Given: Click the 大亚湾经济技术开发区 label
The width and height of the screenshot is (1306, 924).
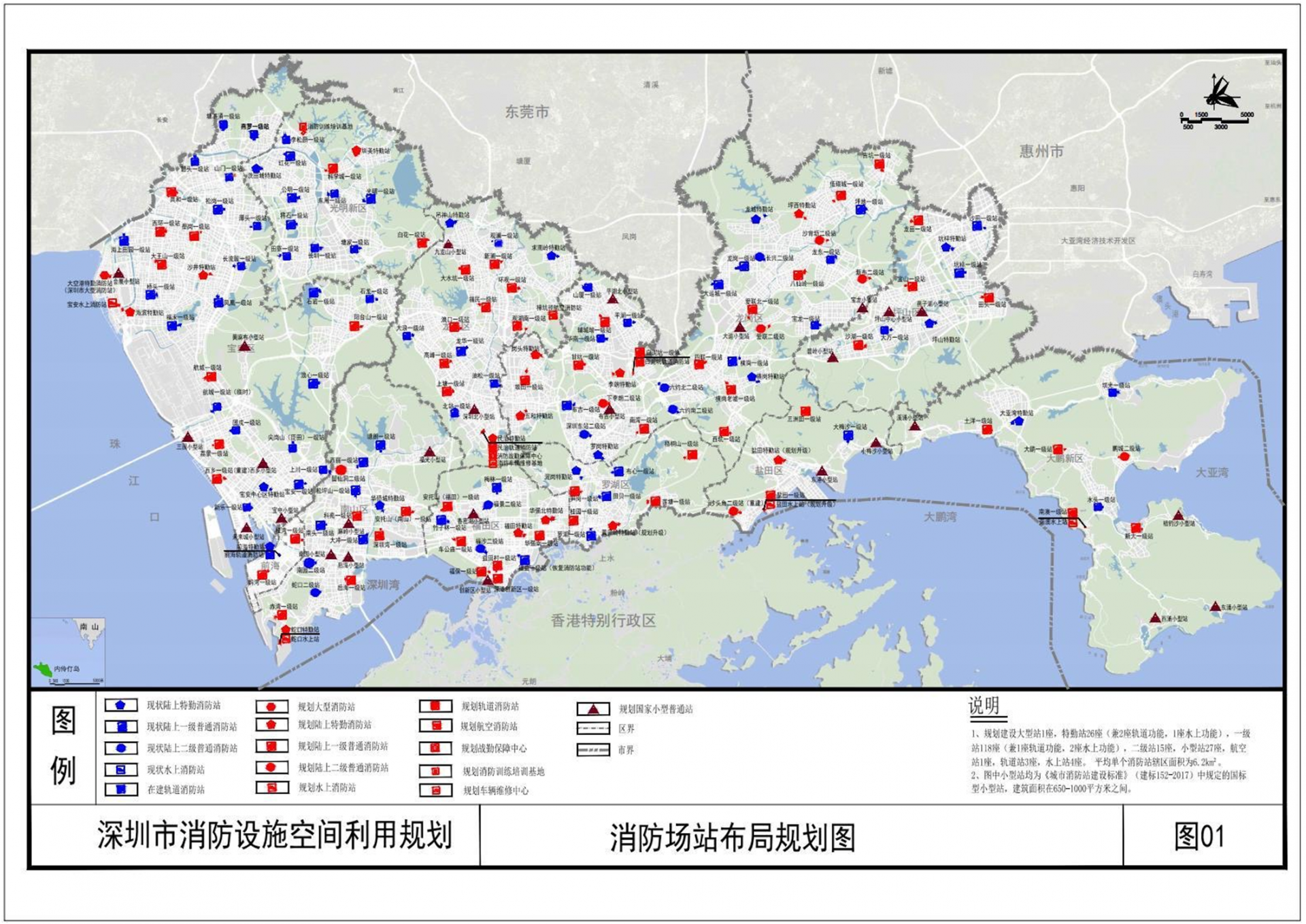Looking at the screenshot, I should pos(1098,241).
